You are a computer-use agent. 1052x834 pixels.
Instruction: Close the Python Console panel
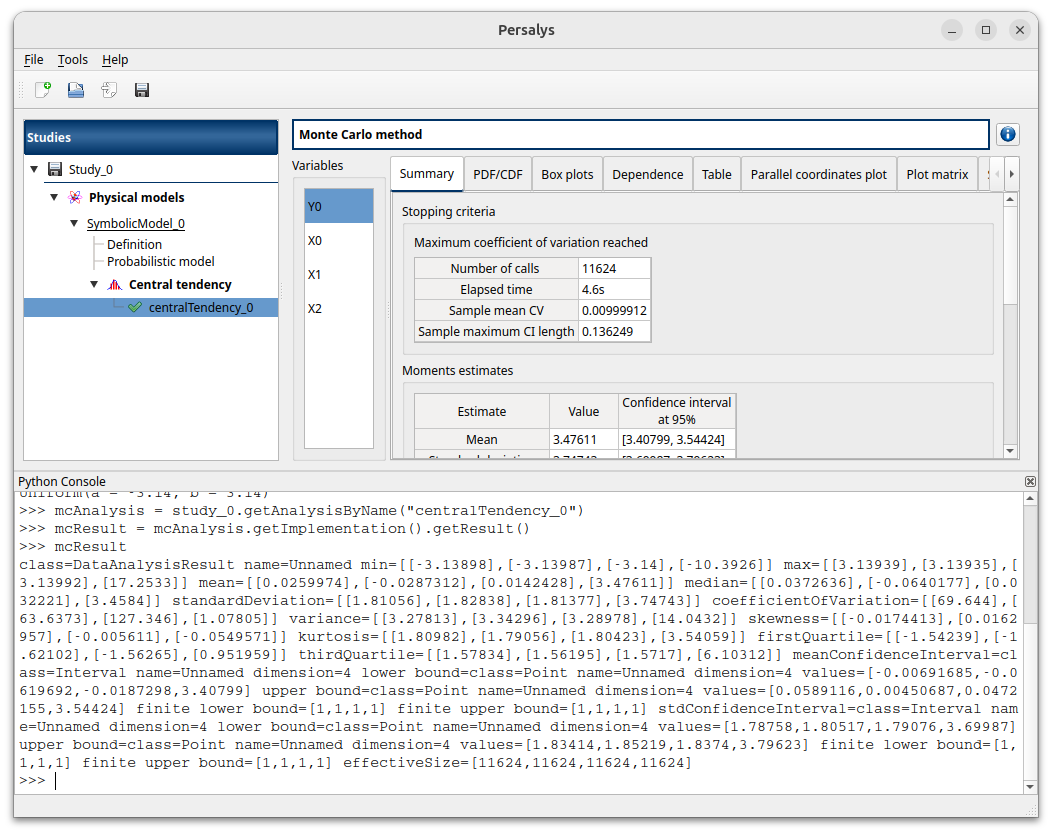coord(1030,481)
